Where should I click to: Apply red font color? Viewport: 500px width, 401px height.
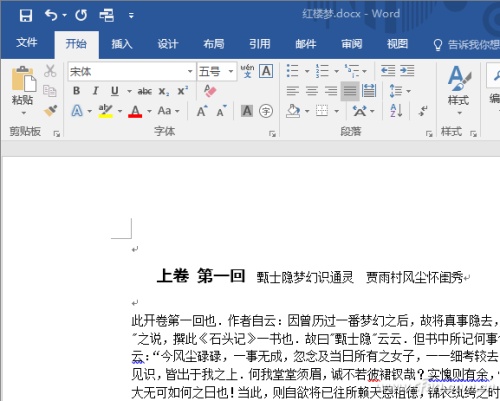point(135,111)
